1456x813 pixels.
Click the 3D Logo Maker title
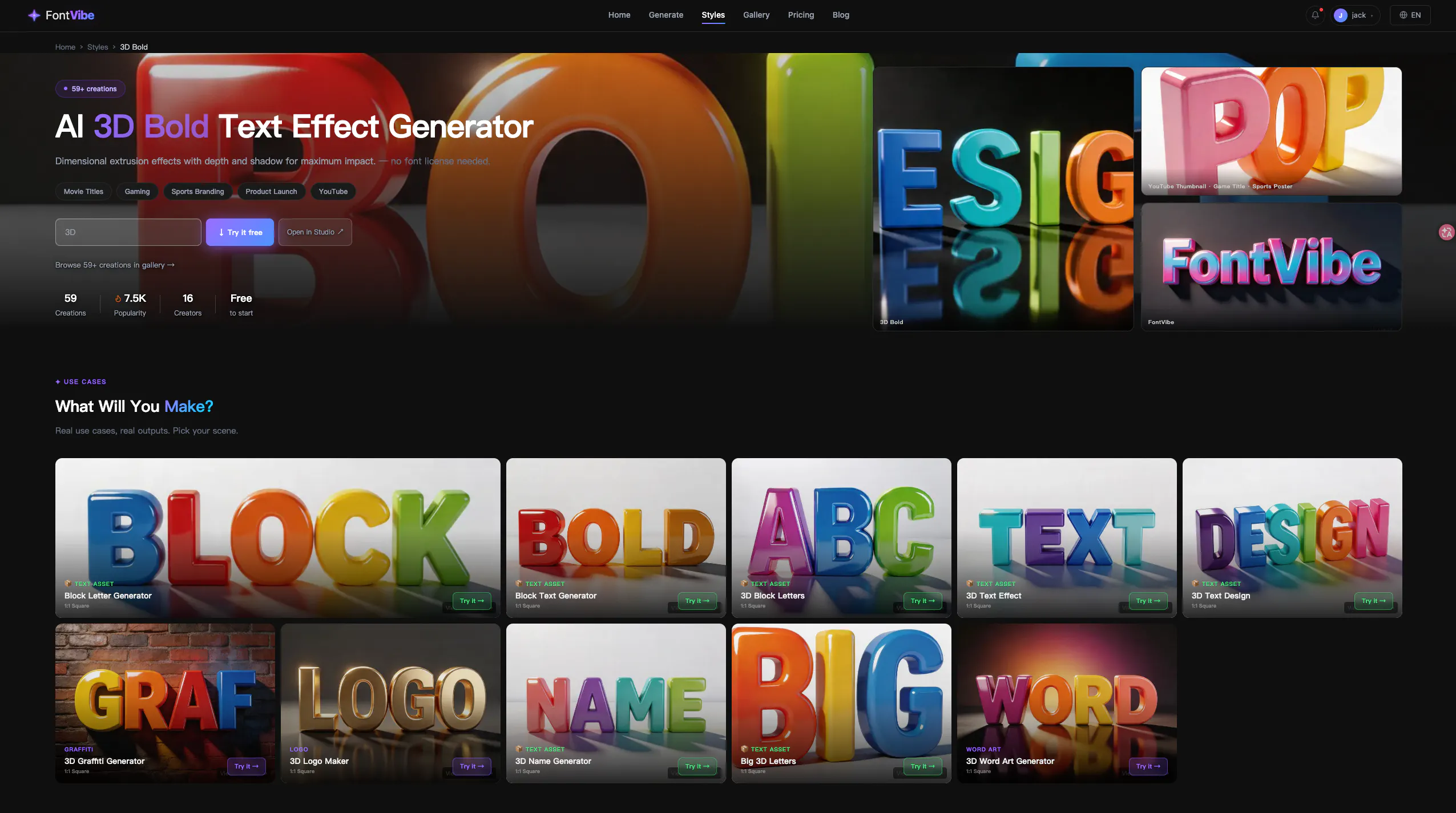[319, 761]
